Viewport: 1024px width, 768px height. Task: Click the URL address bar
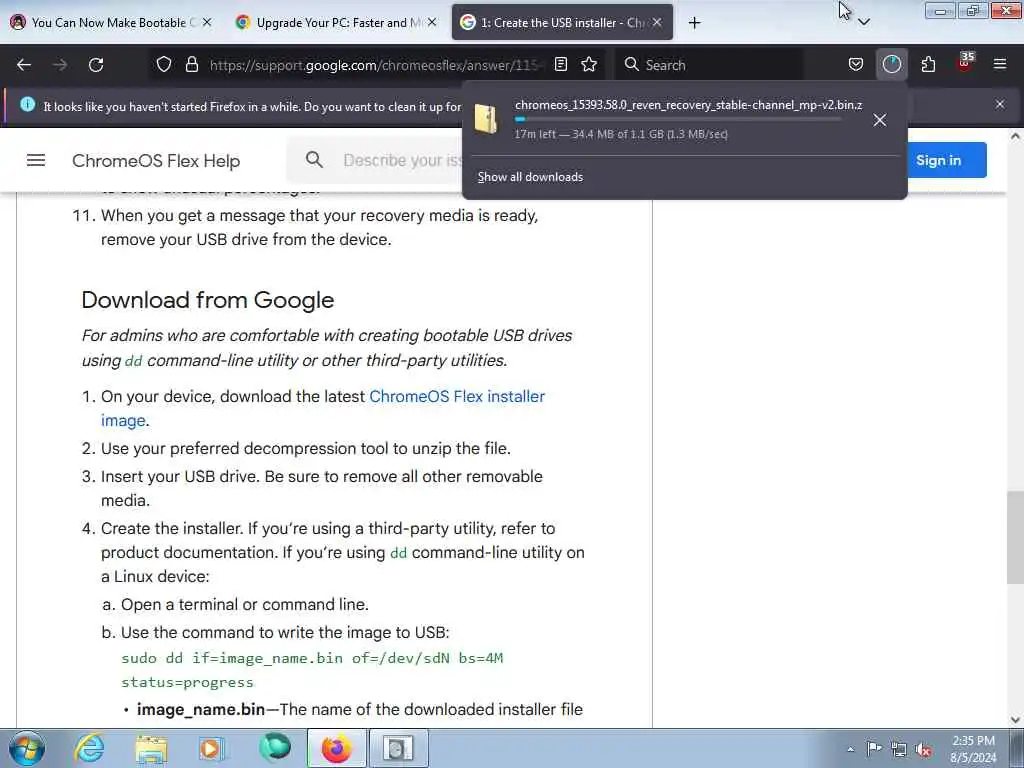click(376, 65)
